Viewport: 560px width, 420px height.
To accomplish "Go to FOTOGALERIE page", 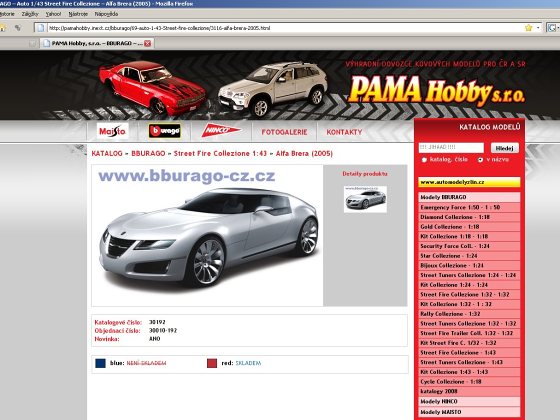I will click(x=284, y=132).
